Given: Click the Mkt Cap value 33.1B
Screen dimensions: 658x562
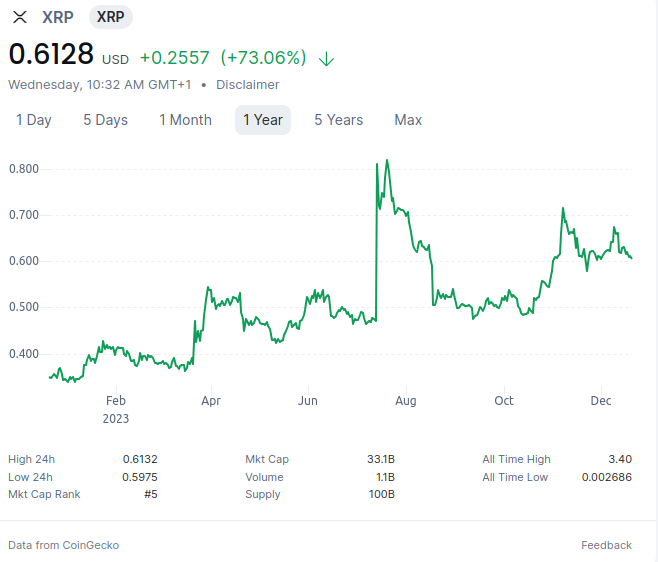Looking at the screenshot, I should click(381, 459).
